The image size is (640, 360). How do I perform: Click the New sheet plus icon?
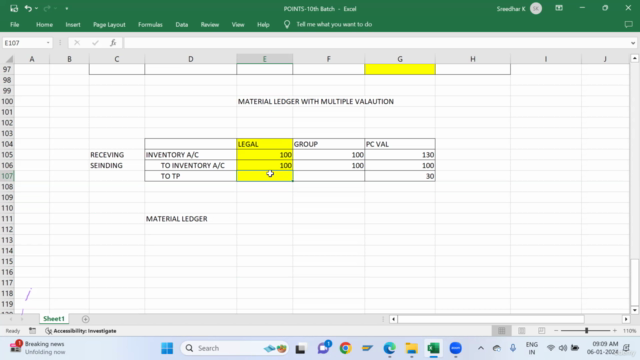(x=85, y=319)
